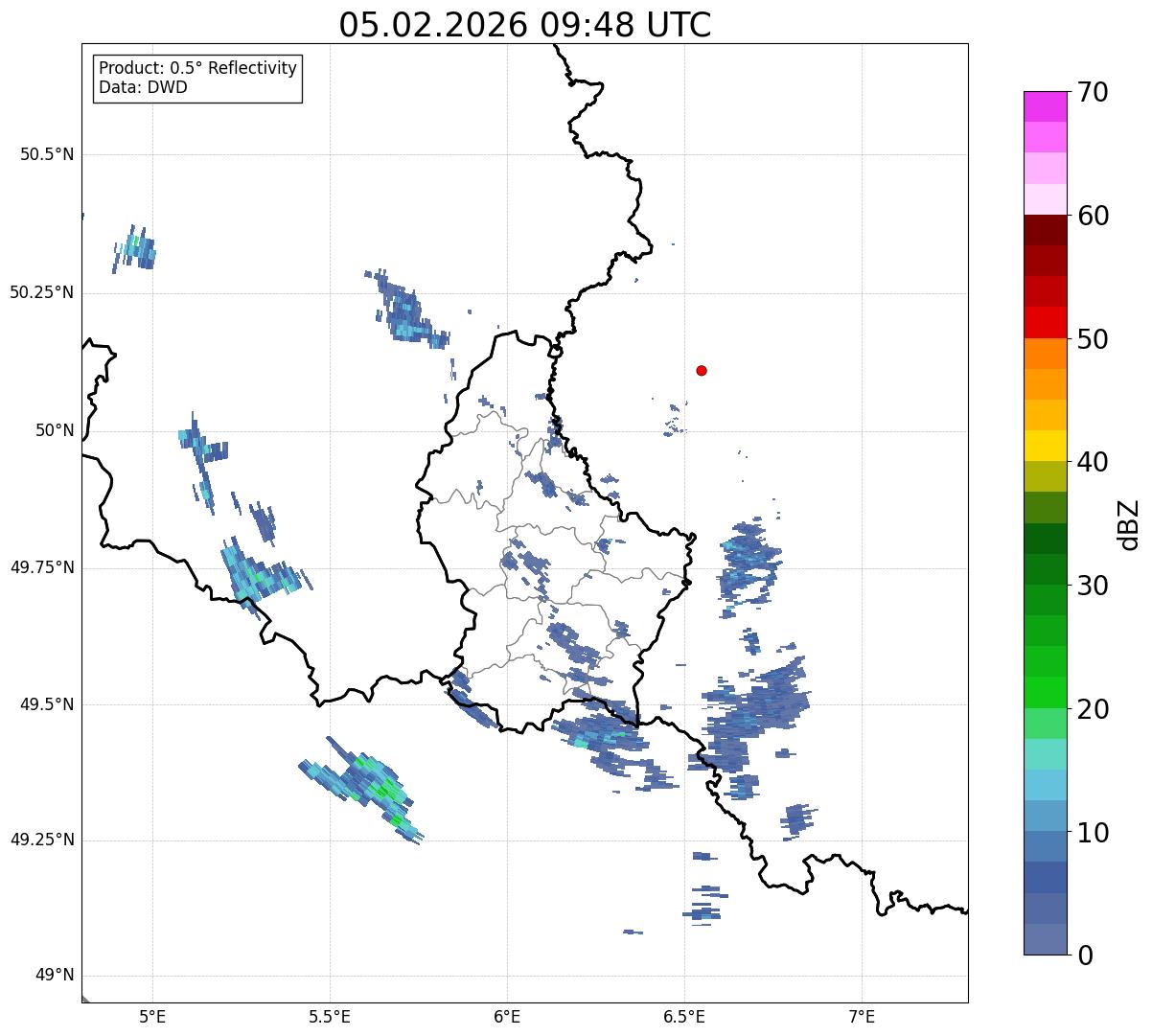Click the latitude label 49.75°N
The image size is (1152, 1036).
click(42, 567)
